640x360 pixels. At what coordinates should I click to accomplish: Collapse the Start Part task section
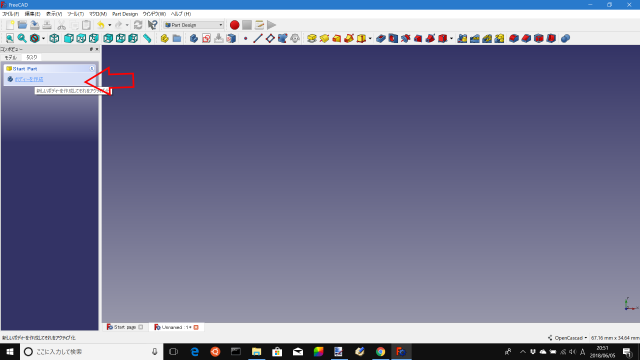click(x=92, y=69)
